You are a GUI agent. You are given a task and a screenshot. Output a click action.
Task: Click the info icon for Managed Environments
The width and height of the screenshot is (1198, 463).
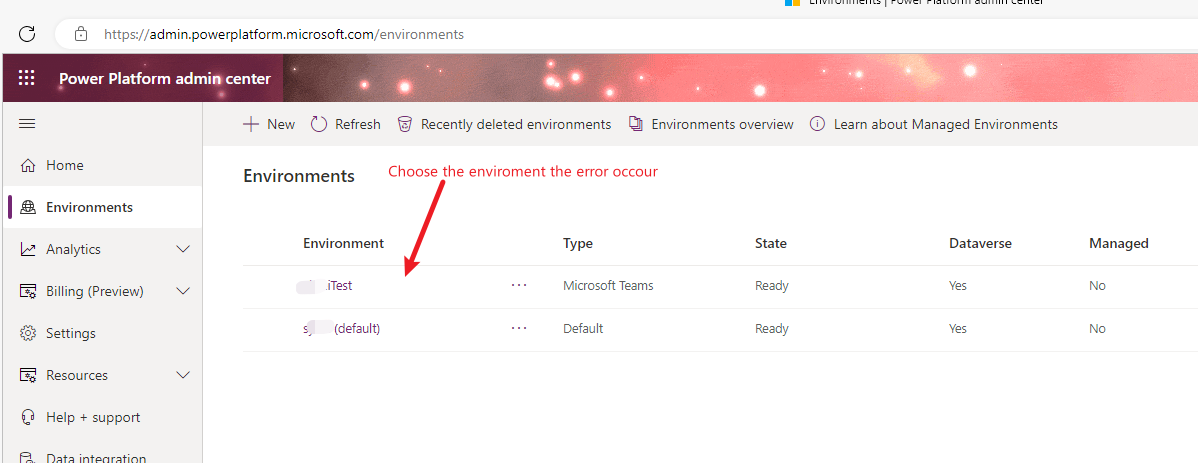(x=818, y=124)
